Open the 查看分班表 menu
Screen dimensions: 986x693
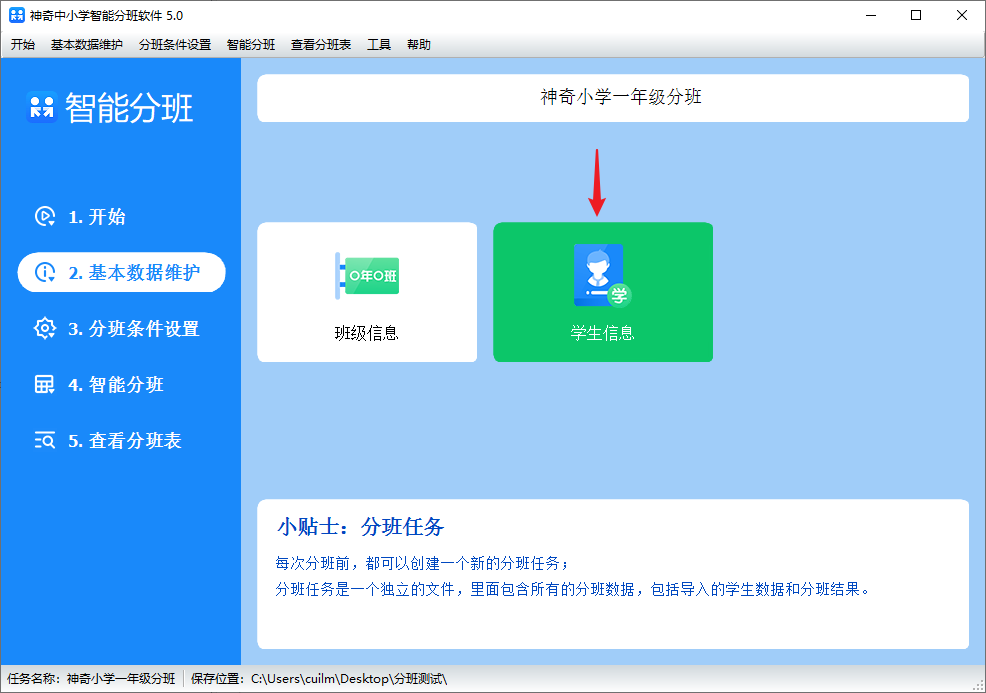pyautogui.click(x=321, y=45)
